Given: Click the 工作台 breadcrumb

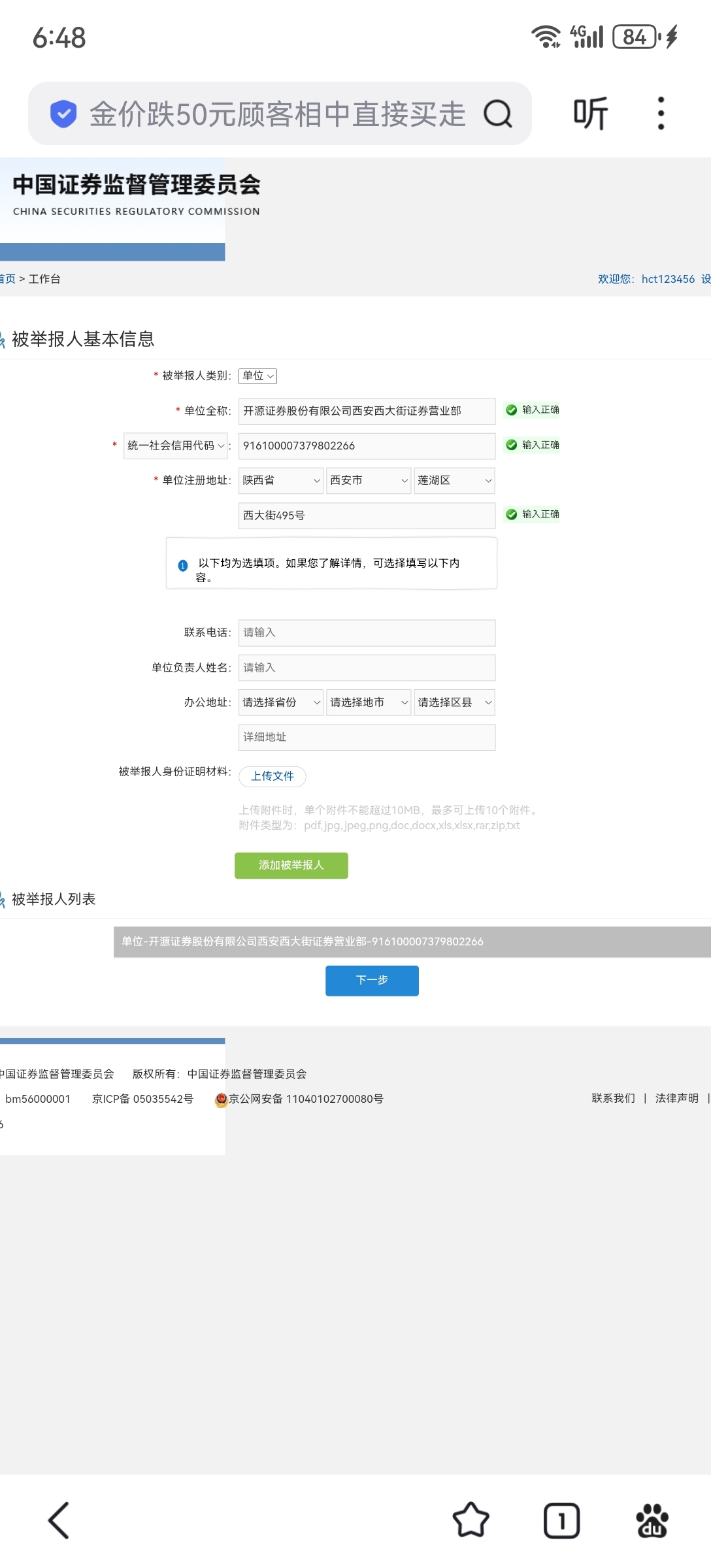Looking at the screenshot, I should click(44, 279).
